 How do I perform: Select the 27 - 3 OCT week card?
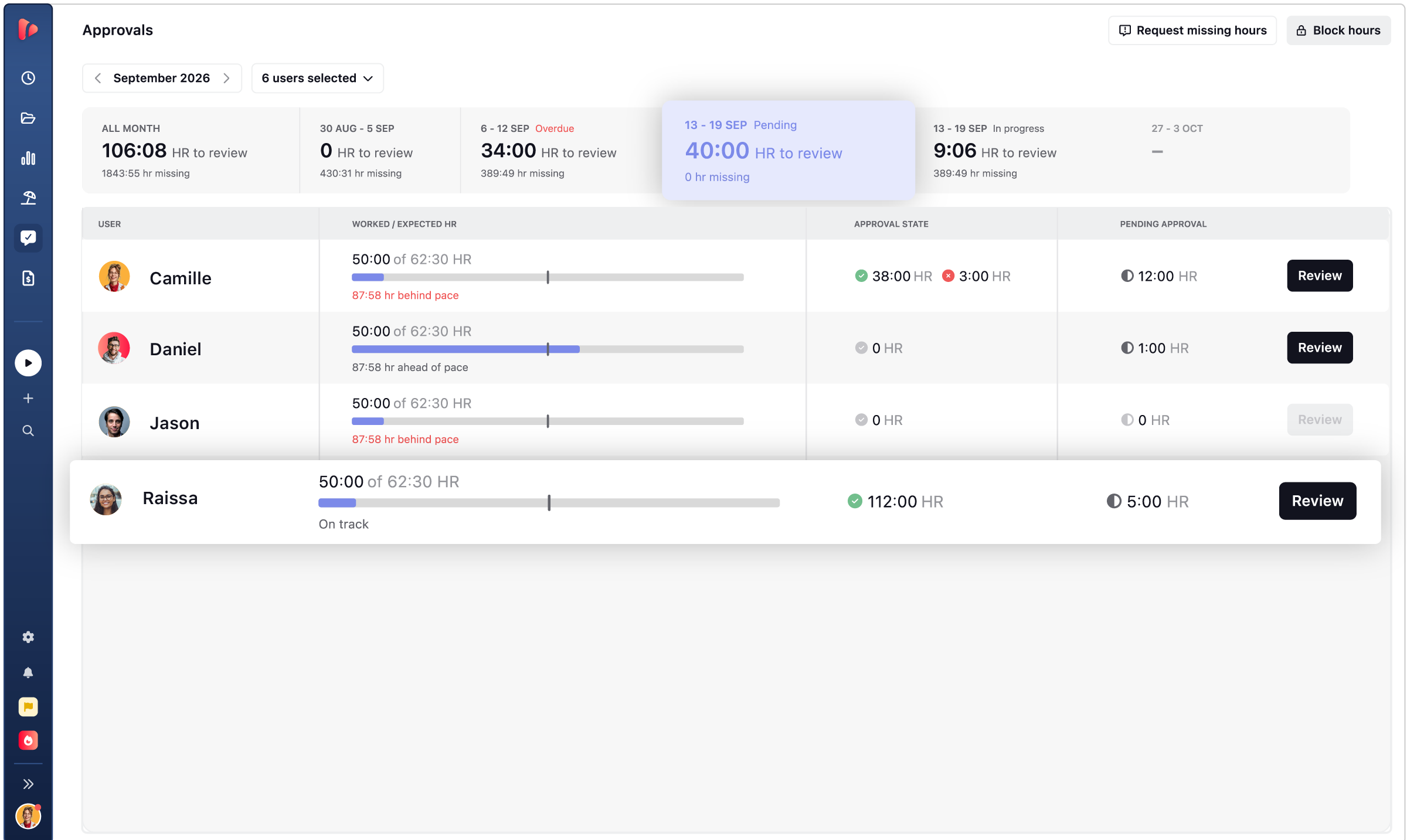1241,150
